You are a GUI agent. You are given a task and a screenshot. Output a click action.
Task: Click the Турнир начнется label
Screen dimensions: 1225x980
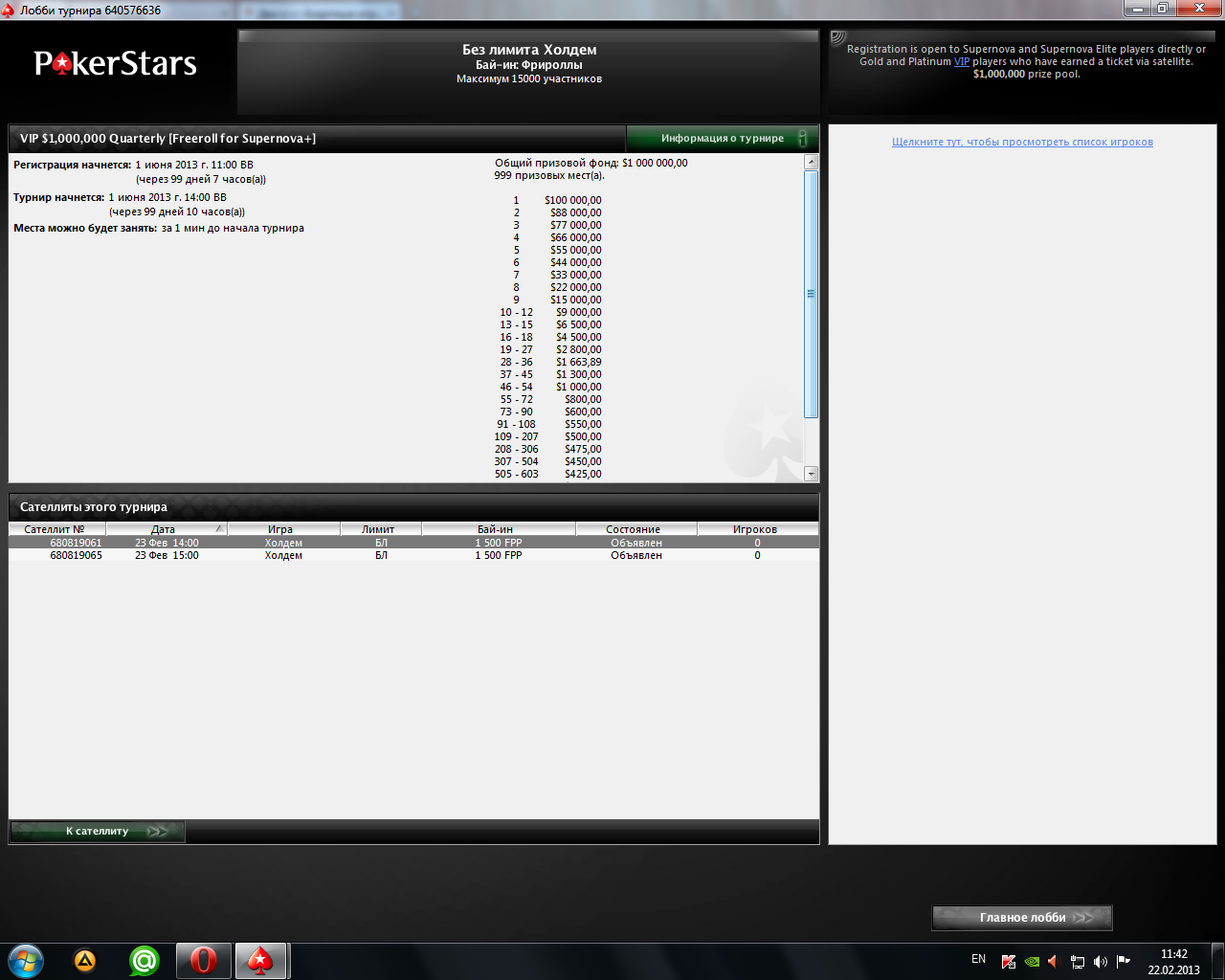point(58,197)
